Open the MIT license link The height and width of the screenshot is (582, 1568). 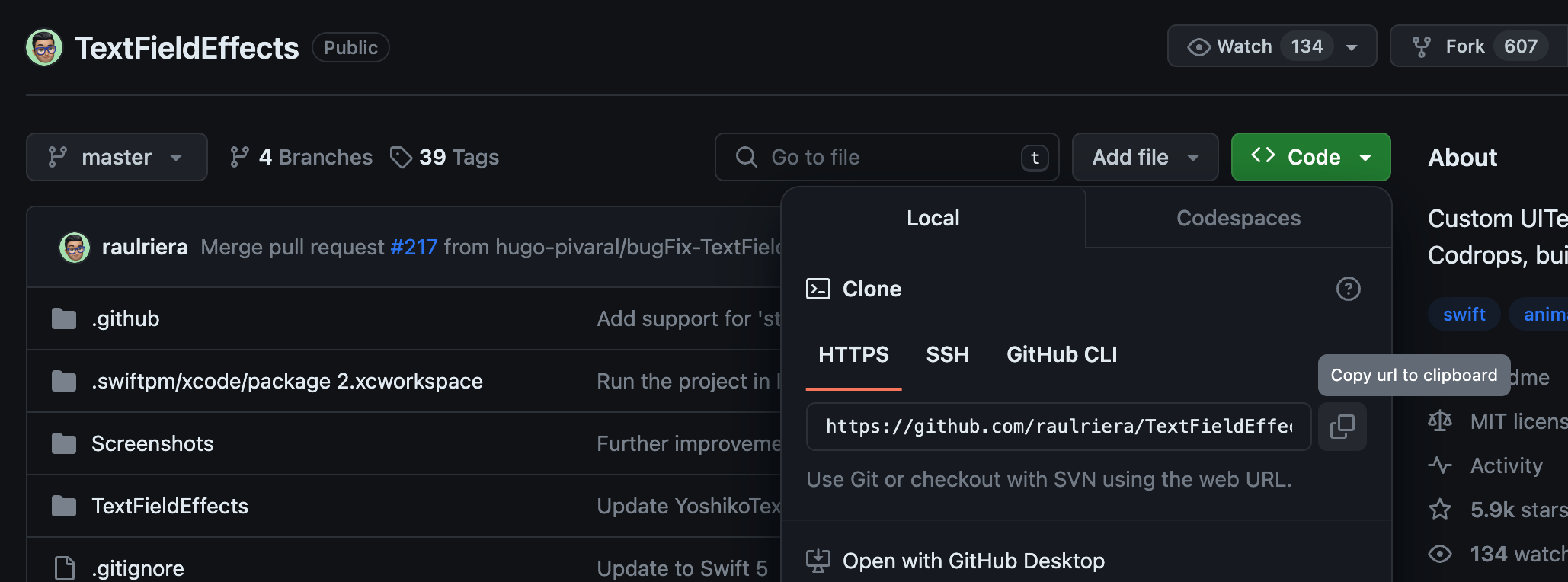pos(1518,421)
